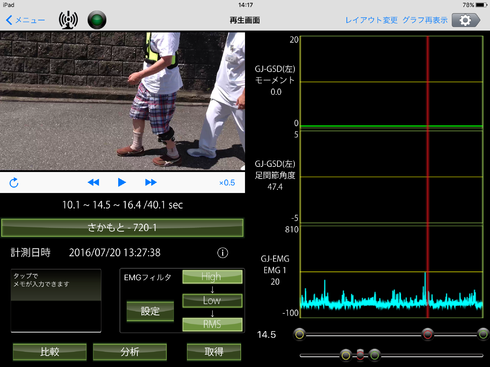Tap the green status indicator light
Screen dimensions: 490x367
pos(97,20)
